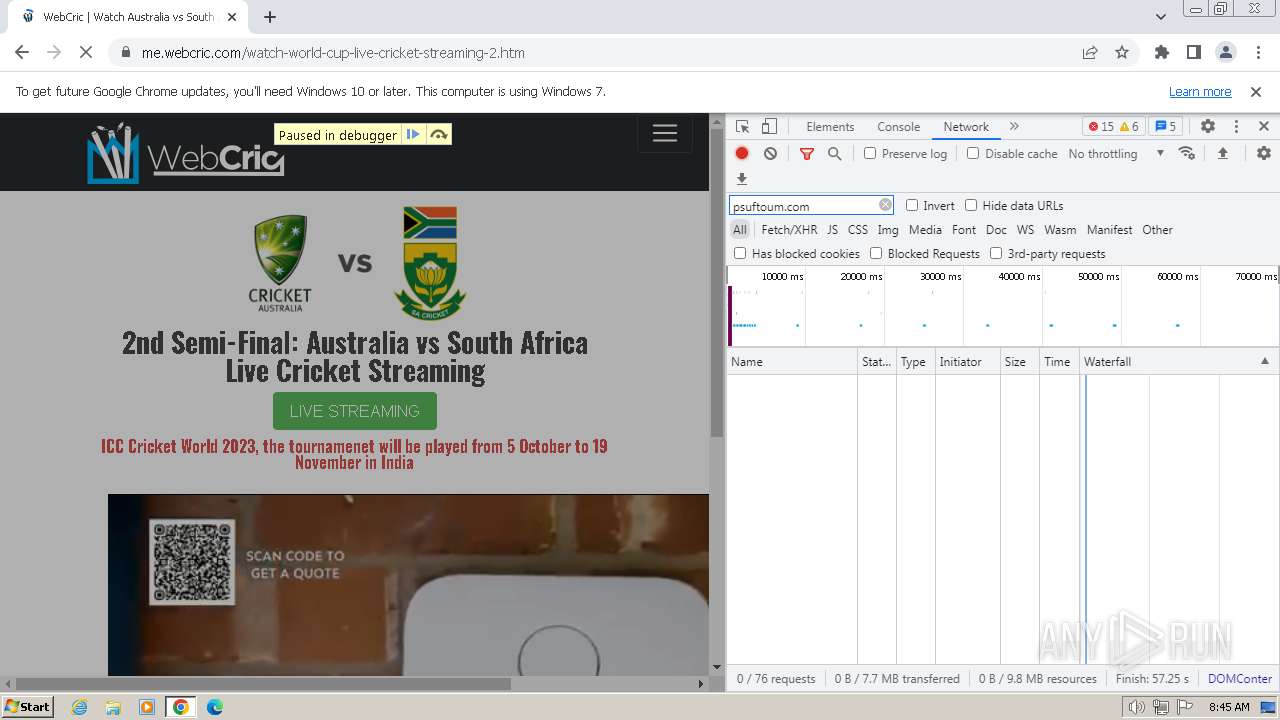Viewport: 1280px width, 720px height.
Task: Sort by Waterfall column arrow
Action: click(1264, 361)
